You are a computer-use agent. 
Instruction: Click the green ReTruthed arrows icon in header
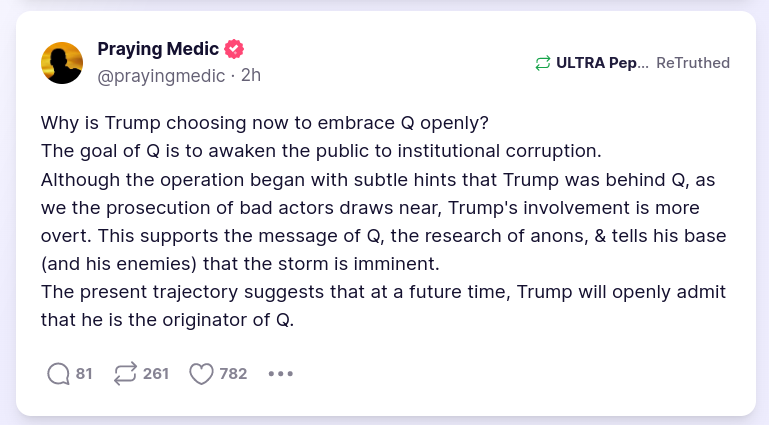click(543, 63)
